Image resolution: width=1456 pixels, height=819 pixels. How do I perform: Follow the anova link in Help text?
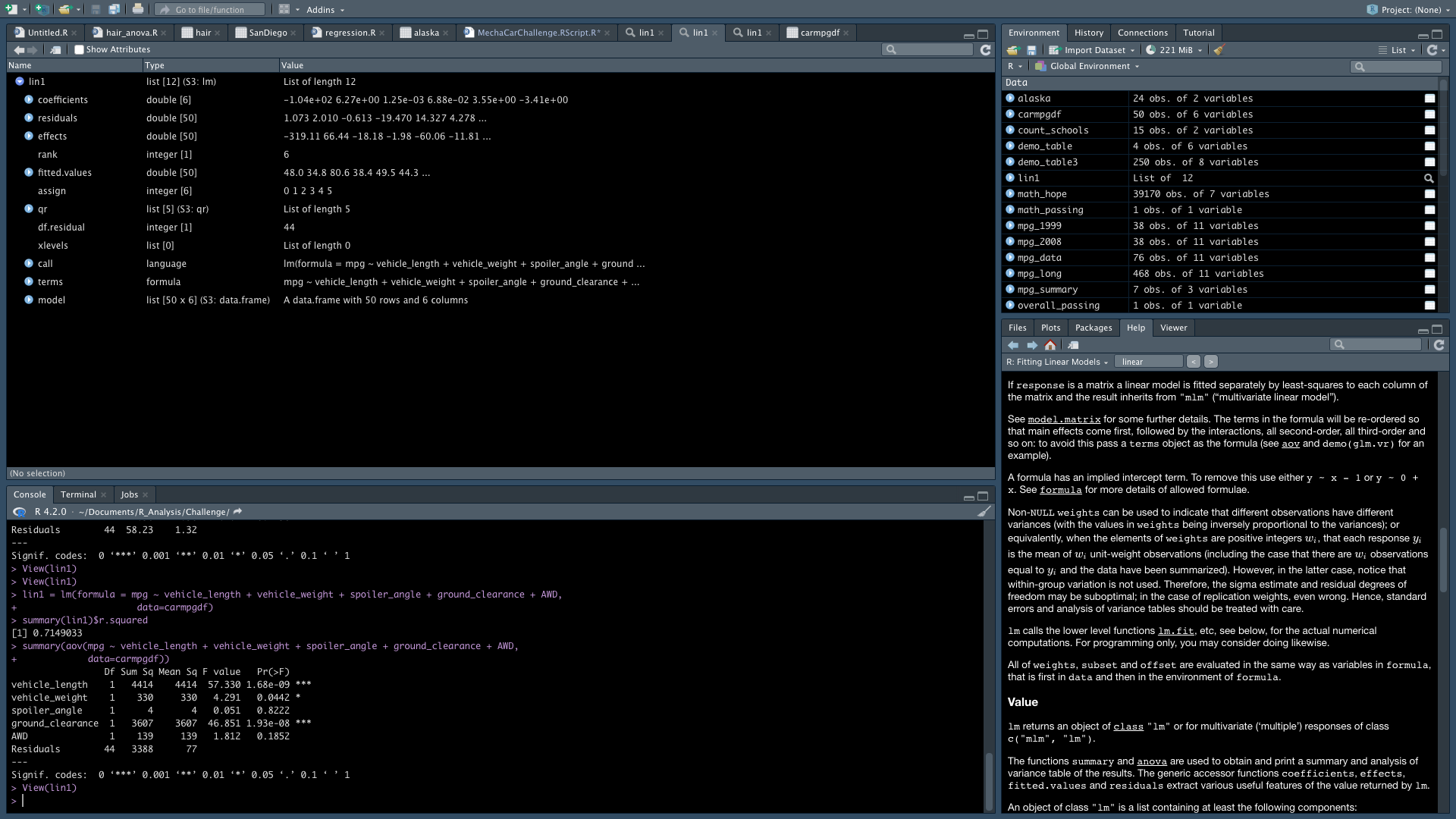pyautogui.click(x=1152, y=762)
